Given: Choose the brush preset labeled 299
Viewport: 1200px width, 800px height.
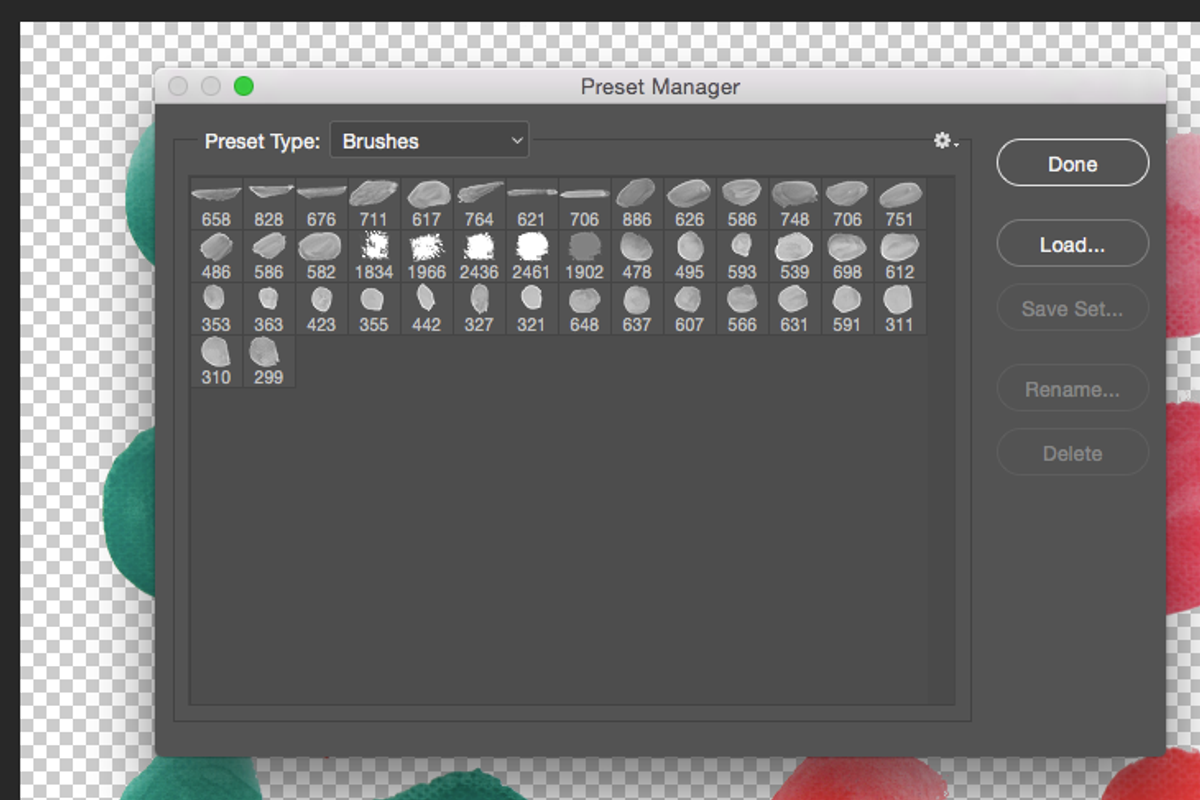Looking at the screenshot, I should [x=269, y=362].
